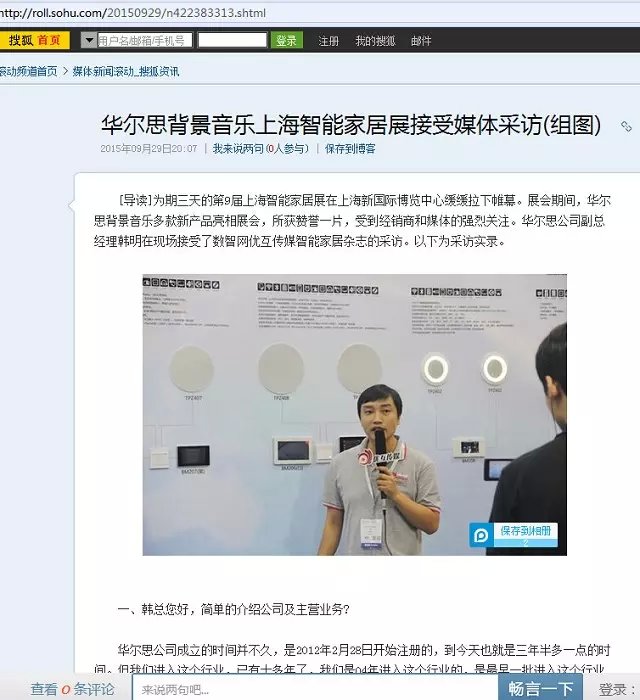640x700 pixels.
Task: Click the 畅言一下 submit button
Action: (540, 688)
